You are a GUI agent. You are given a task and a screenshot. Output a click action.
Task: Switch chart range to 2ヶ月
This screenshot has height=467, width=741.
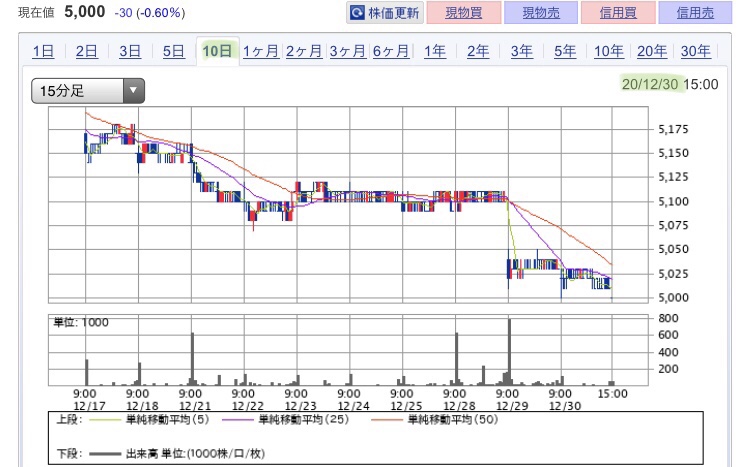click(x=304, y=51)
